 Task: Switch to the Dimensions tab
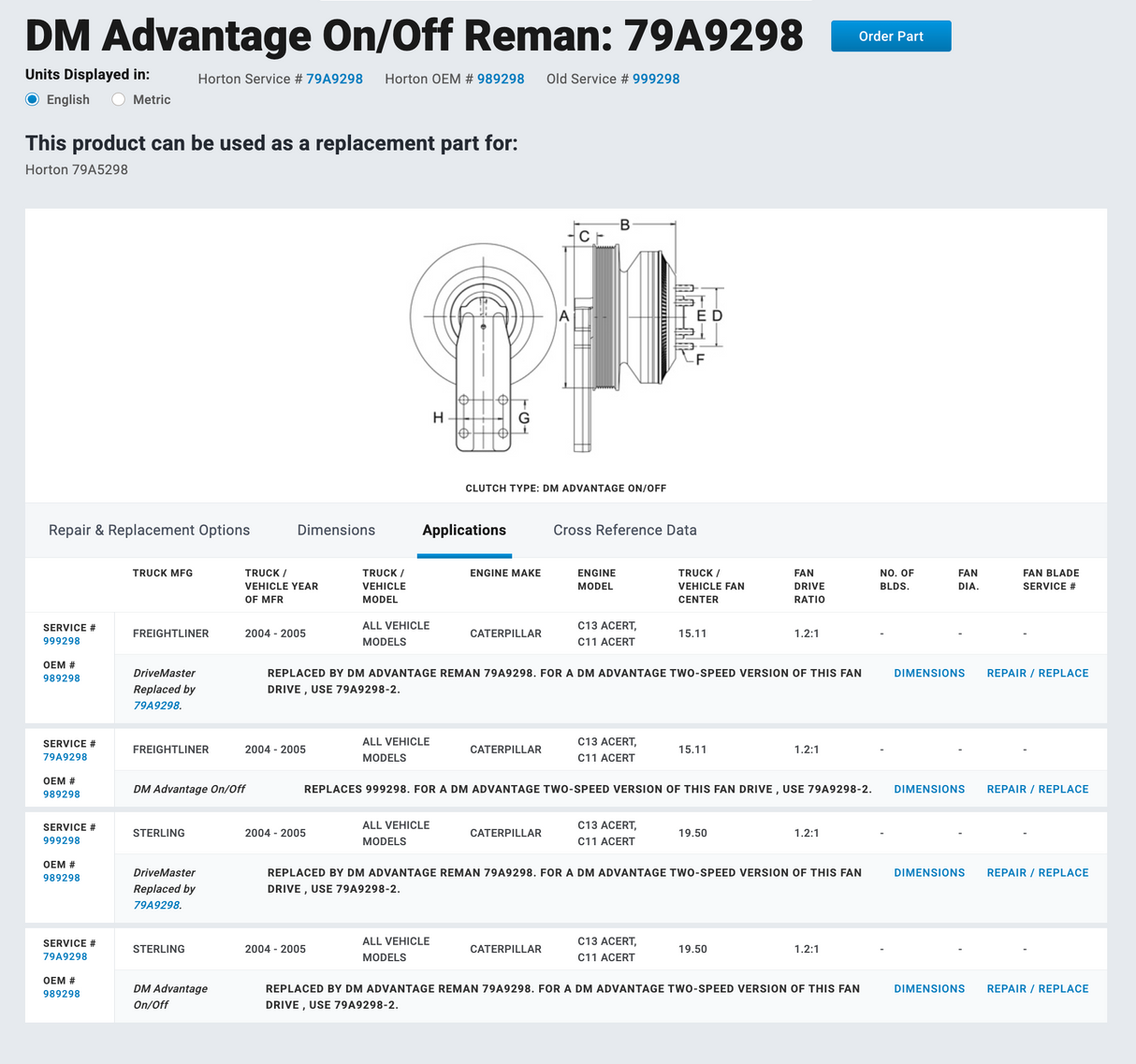point(336,530)
